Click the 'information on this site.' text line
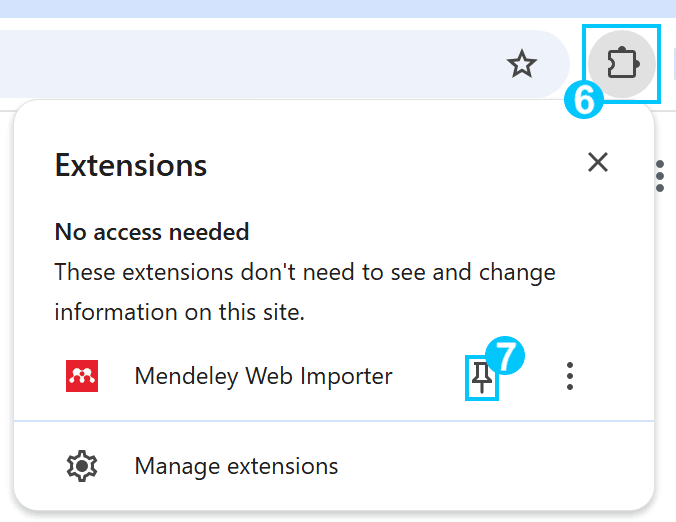Screen dimensions: 676x522 pyautogui.click(x=179, y=312)
